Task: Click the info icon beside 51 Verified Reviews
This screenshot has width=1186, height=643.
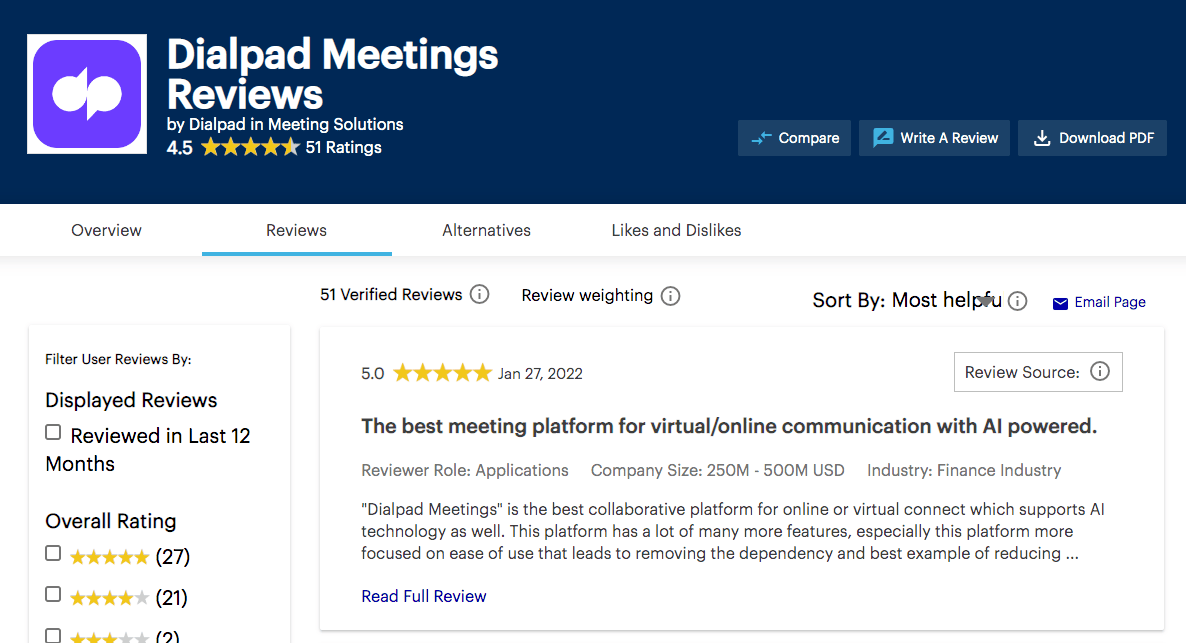Action: [x=479, y=294]
